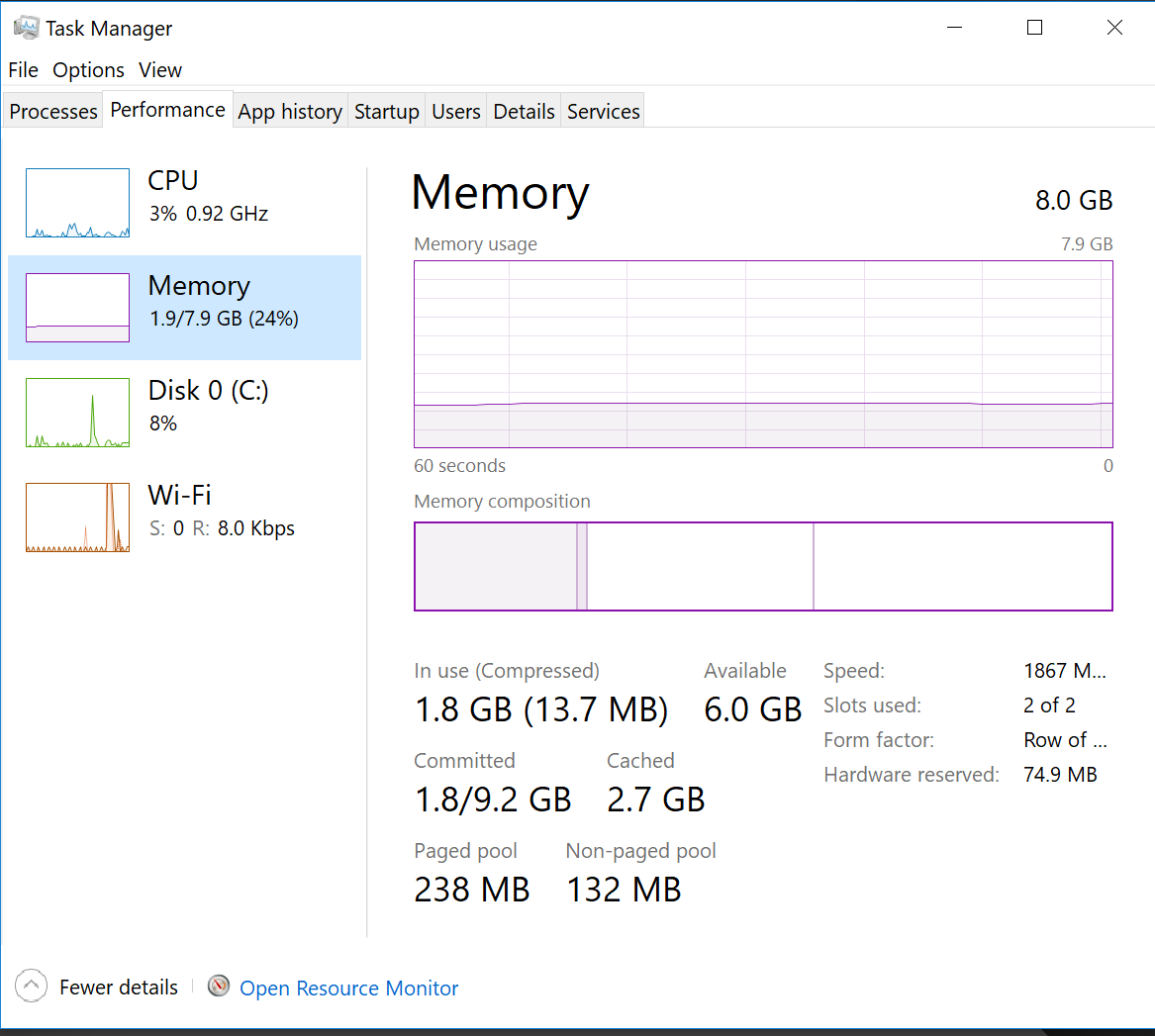Click the Memory usage history graph
Viewport: 1155px width, 1036px height.
[x=763, y=354]
